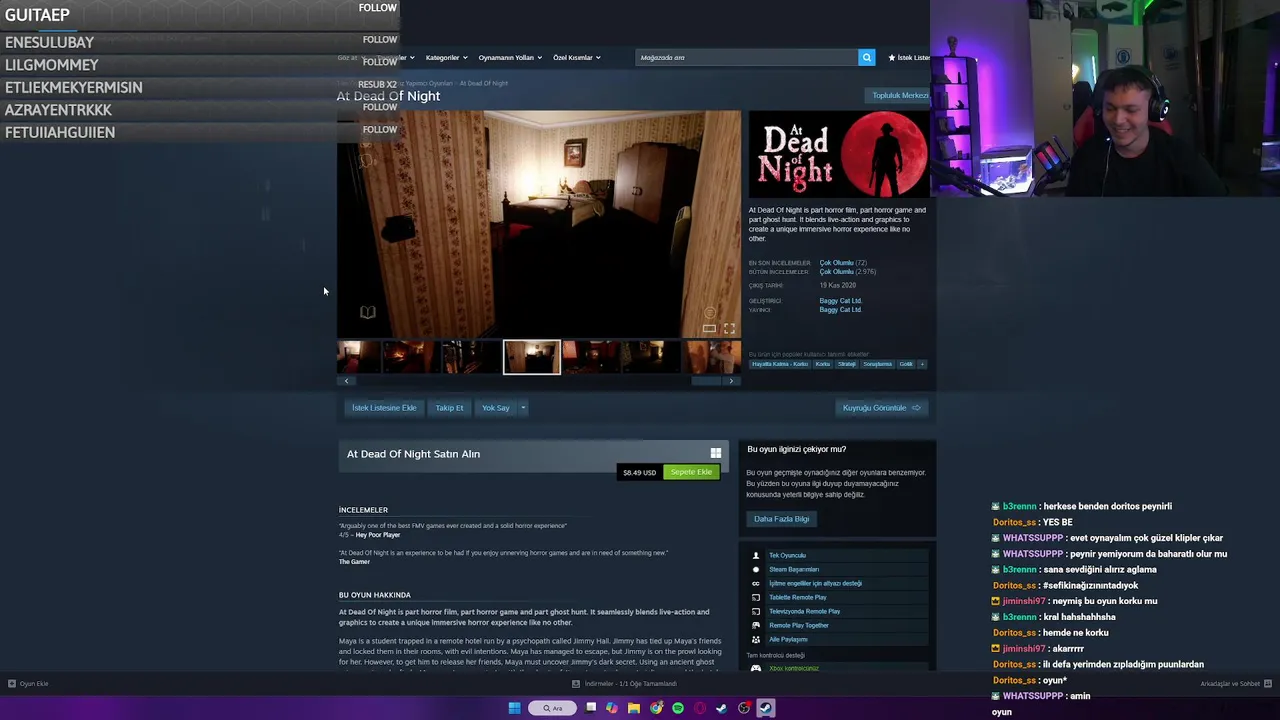Click the Soruşturma tag
The image size is (1280, 720).
point(877,364)
